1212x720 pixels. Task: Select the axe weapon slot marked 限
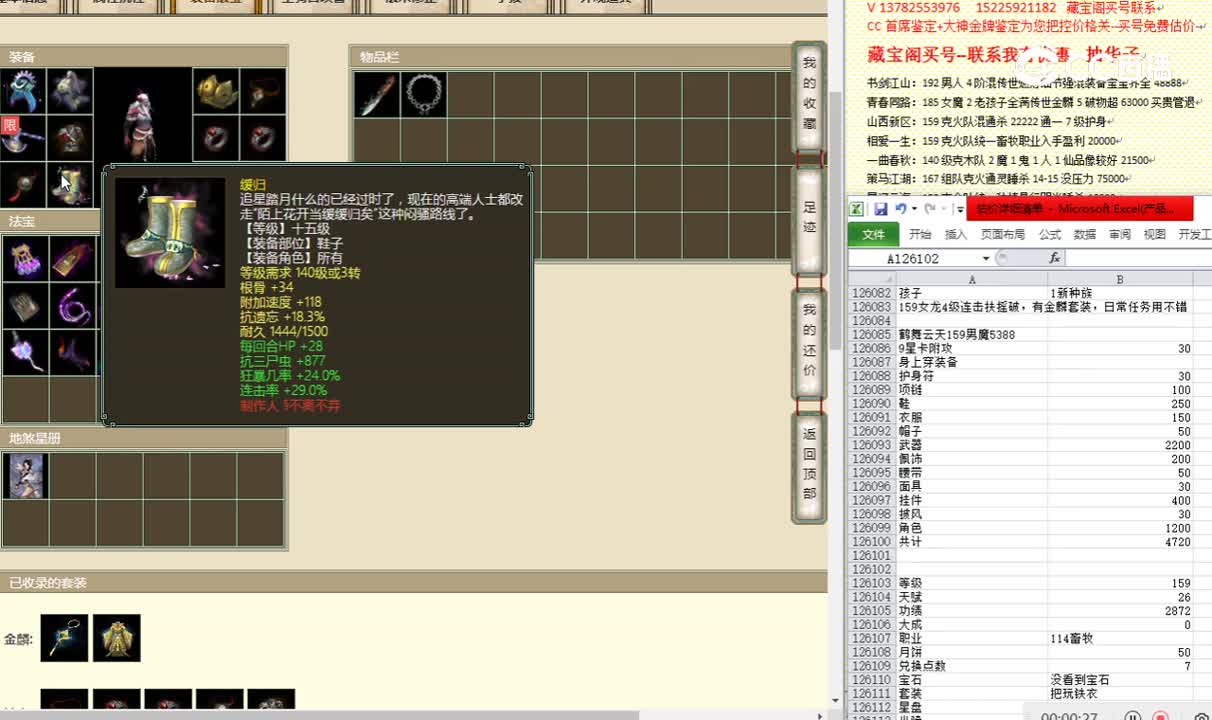tap(23, 138)
